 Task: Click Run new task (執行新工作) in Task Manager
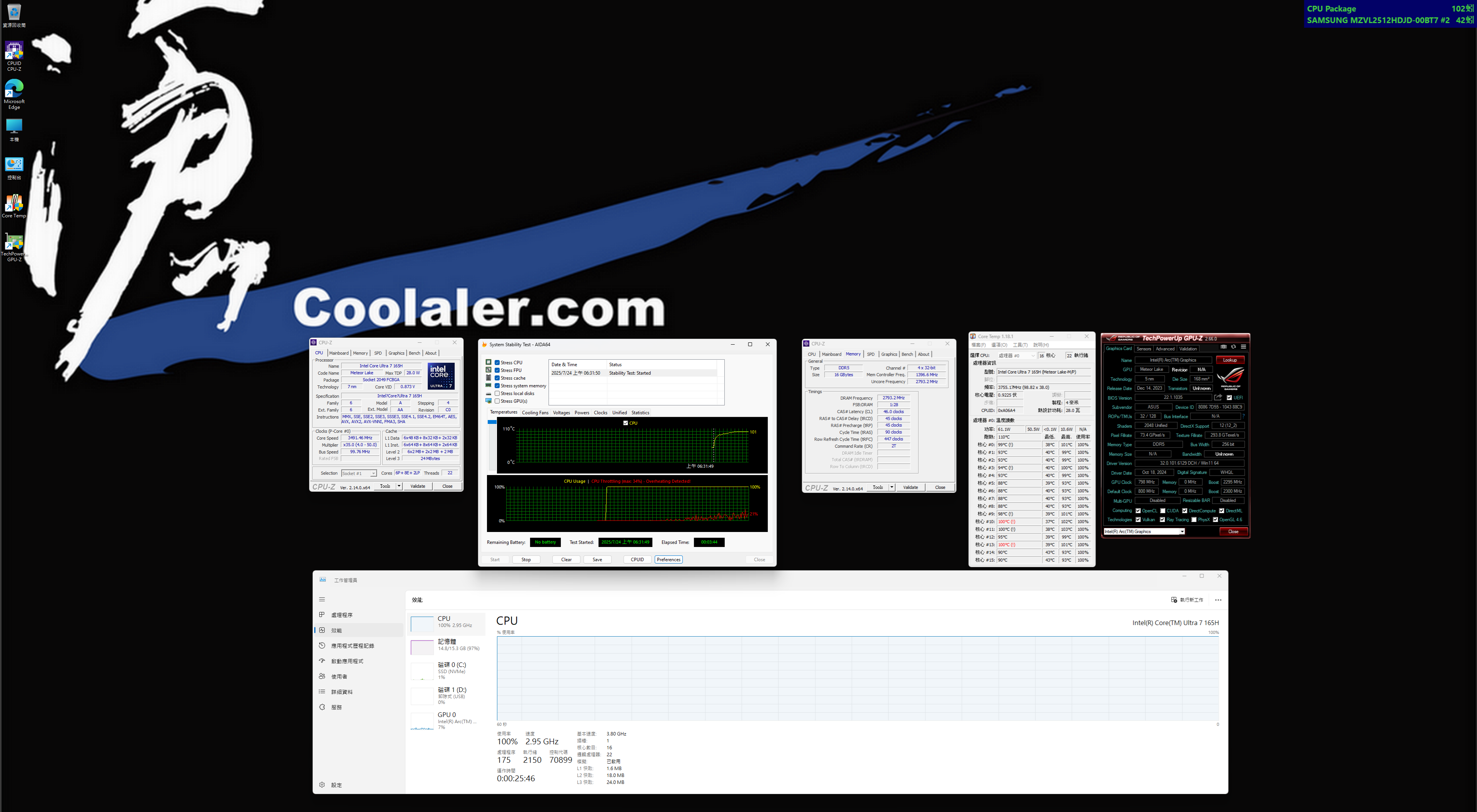pyautogui.click(x=1187, y=600)
